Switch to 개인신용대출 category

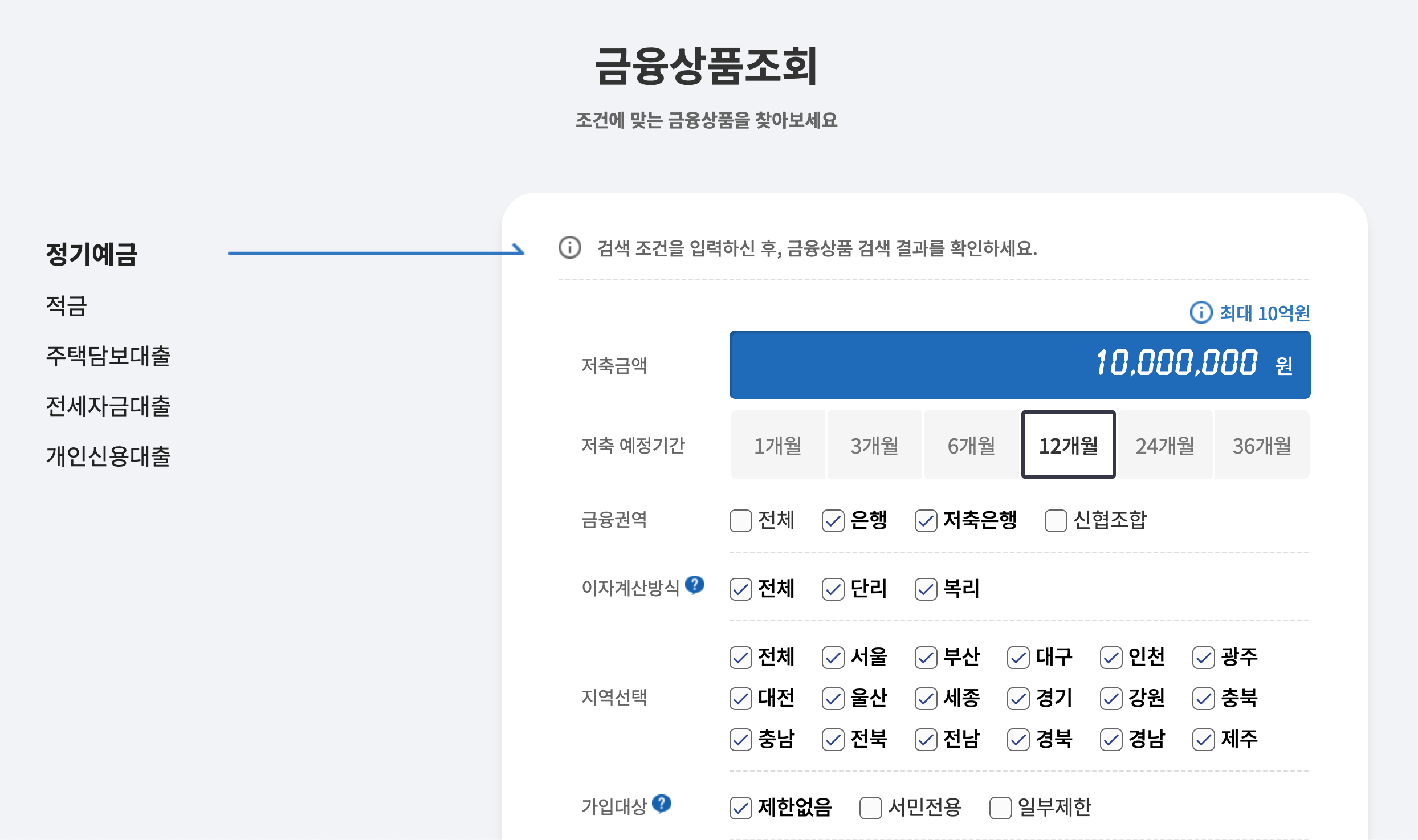pyautogui.click(x=108, y=456)
